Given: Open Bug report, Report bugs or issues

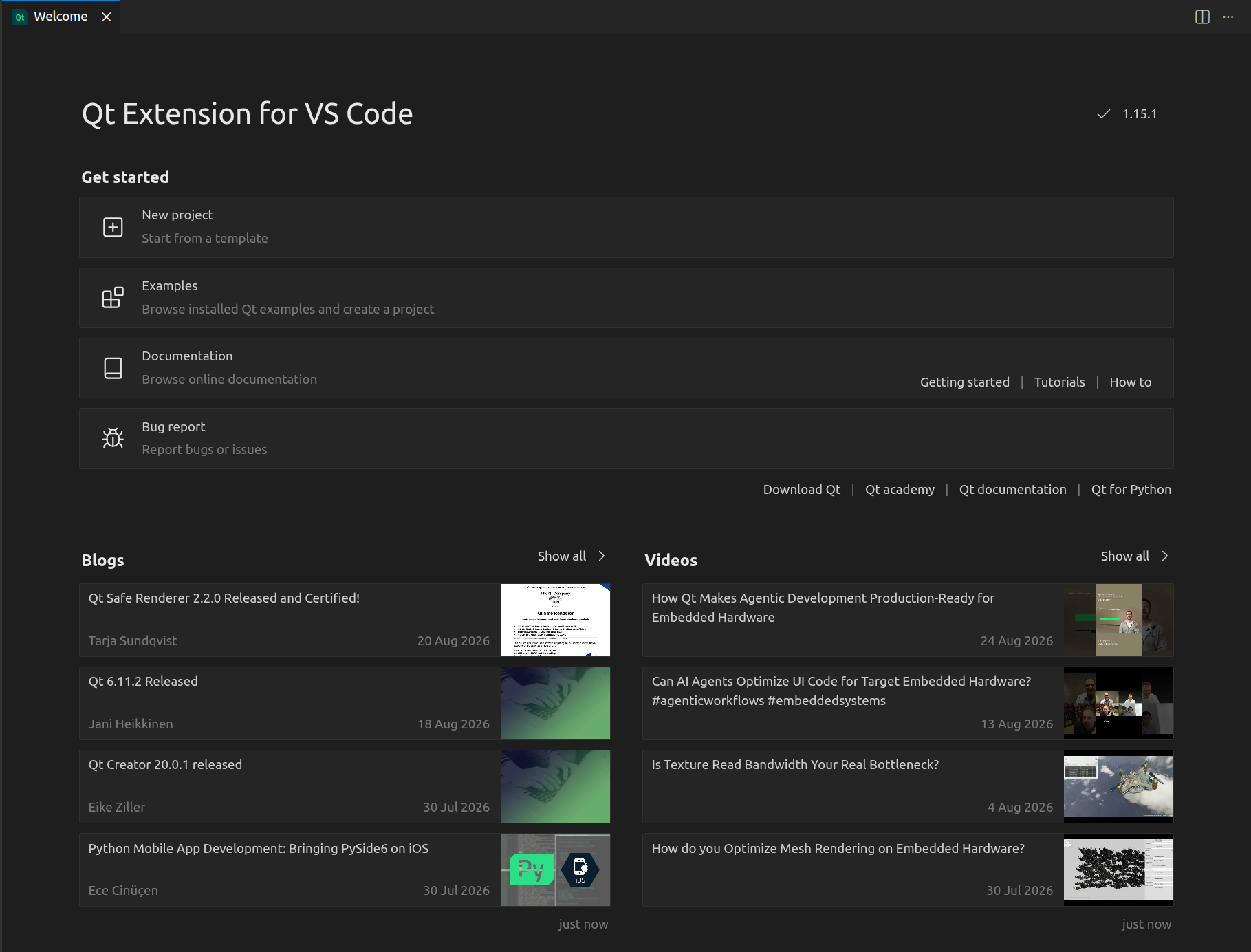Looking at the screenshot, I should click(x=626, y=438).
